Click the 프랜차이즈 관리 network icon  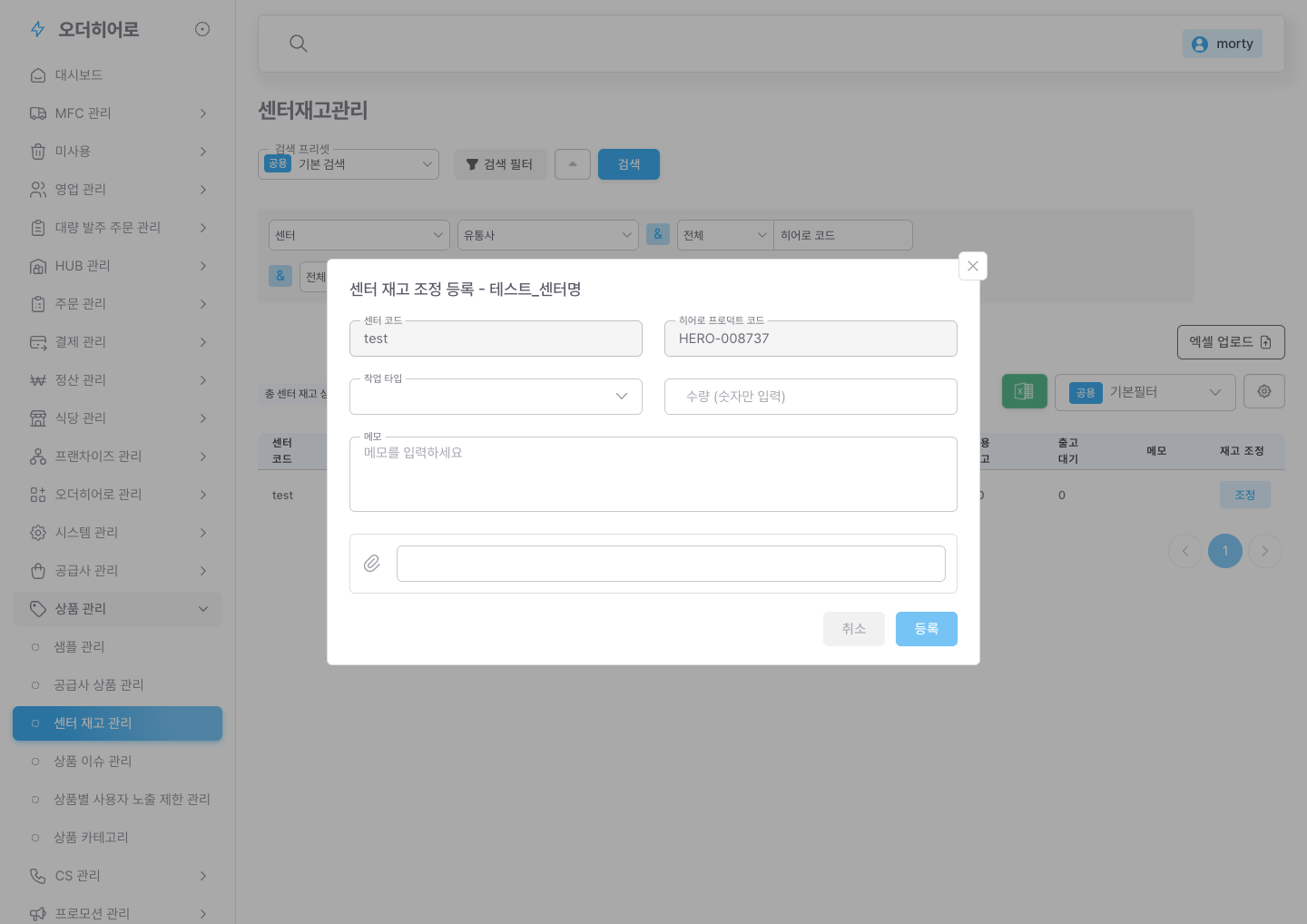pos(38,457)
